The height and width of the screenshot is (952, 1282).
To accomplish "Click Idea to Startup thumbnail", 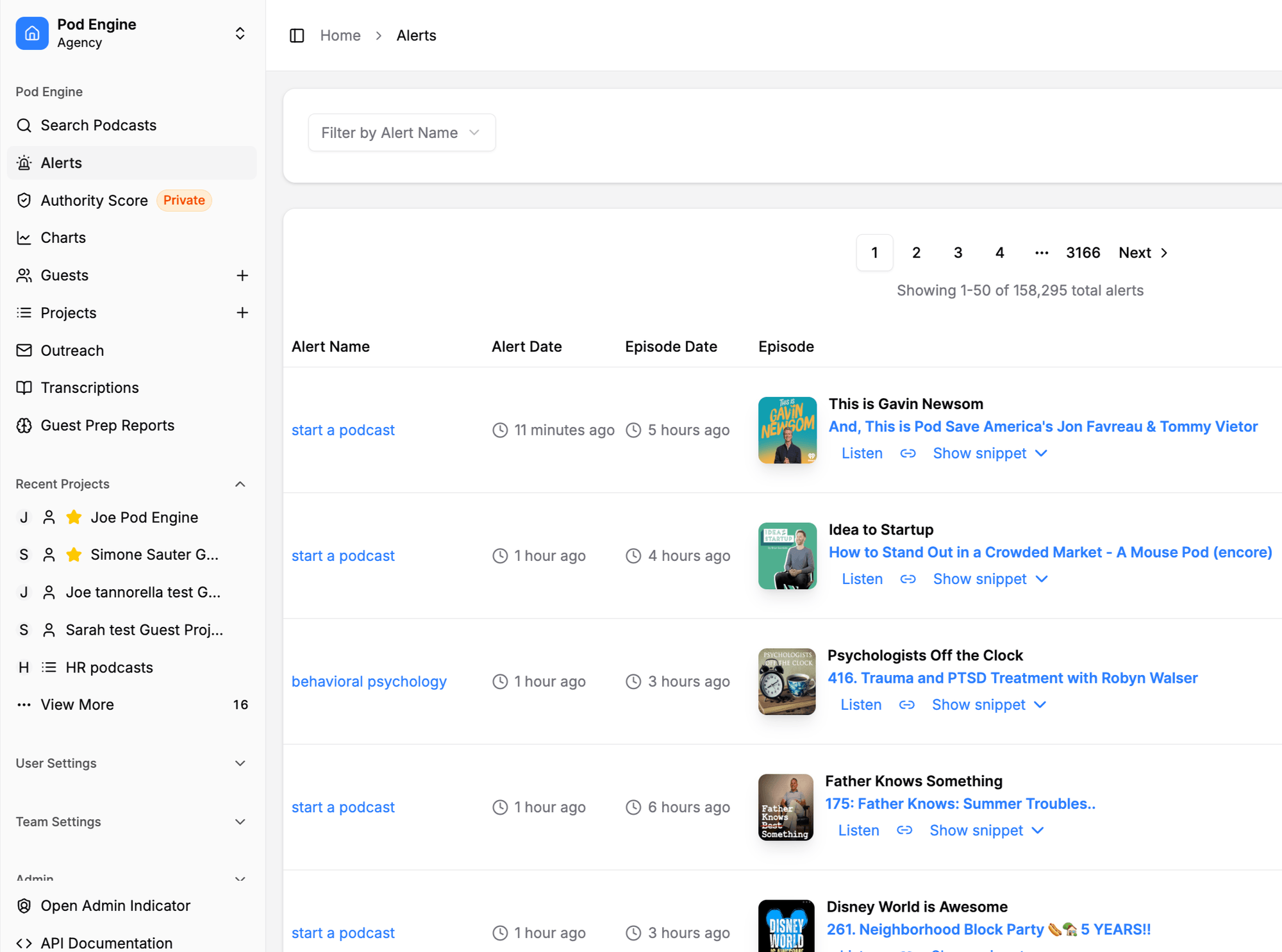I will coord(787,556).
